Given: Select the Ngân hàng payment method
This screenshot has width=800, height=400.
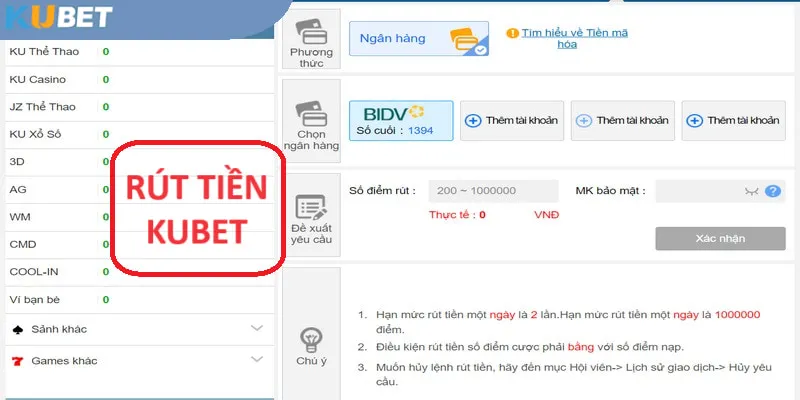Looking at the screenshot, I should click(418, 39).
